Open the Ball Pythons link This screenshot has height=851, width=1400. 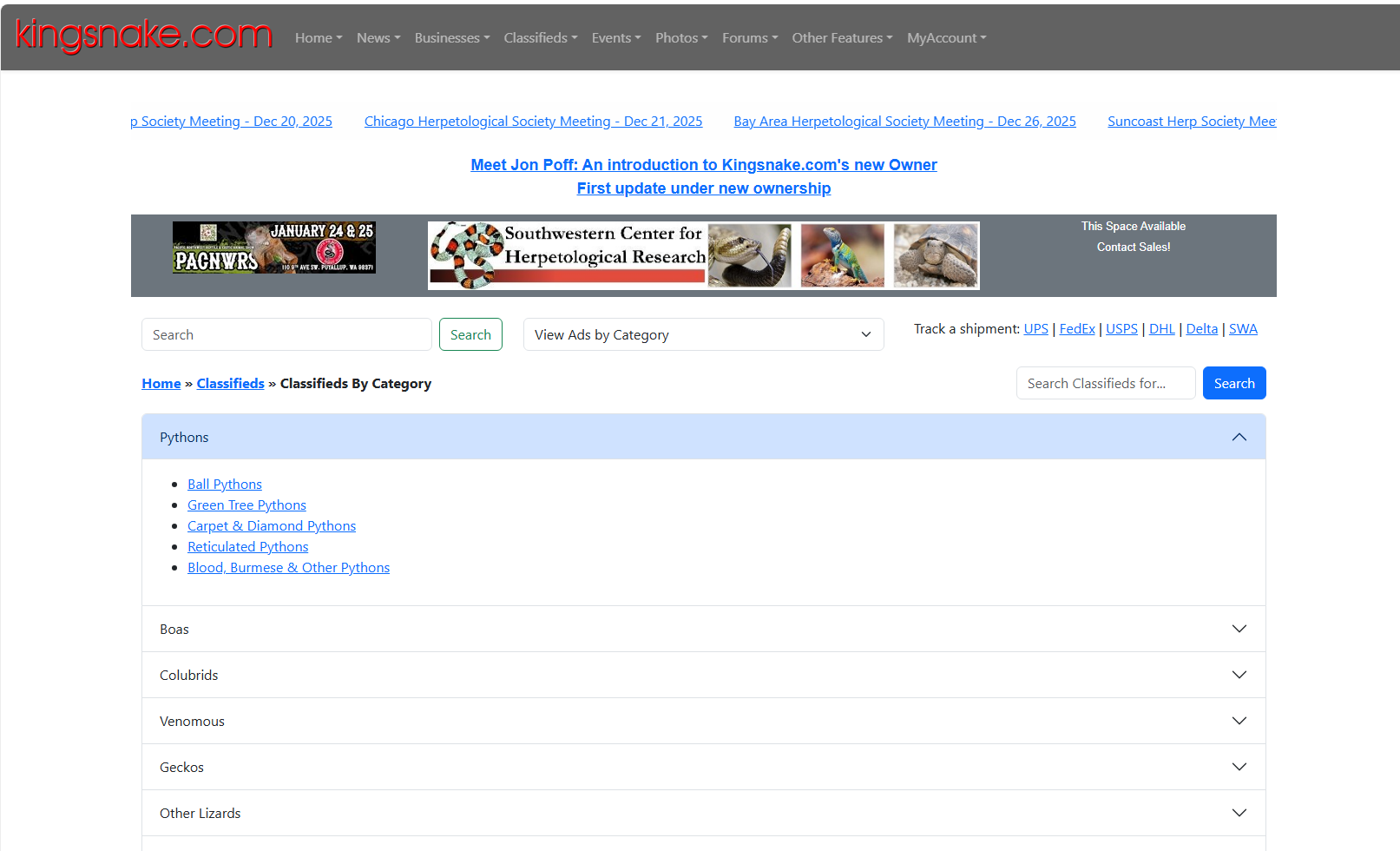(225, 485)
